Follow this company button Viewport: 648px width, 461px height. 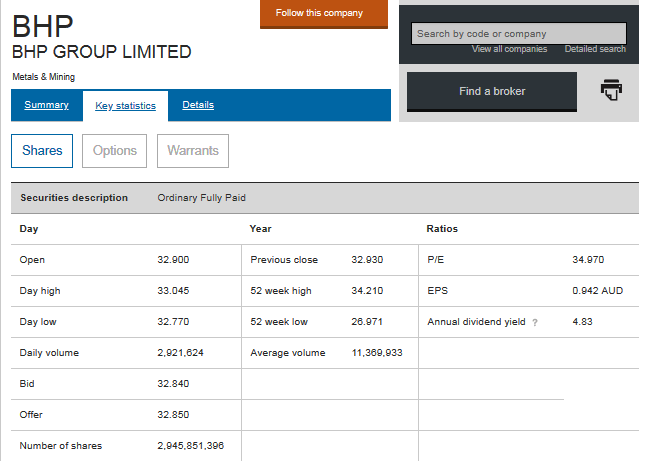click(324, 14)
